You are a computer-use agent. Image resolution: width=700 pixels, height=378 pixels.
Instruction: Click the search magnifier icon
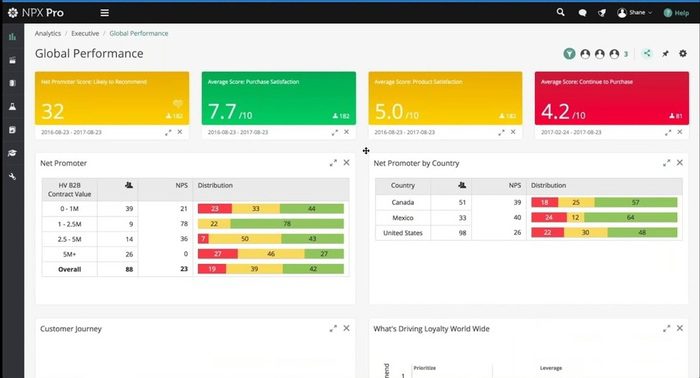(x=561, y=12)
